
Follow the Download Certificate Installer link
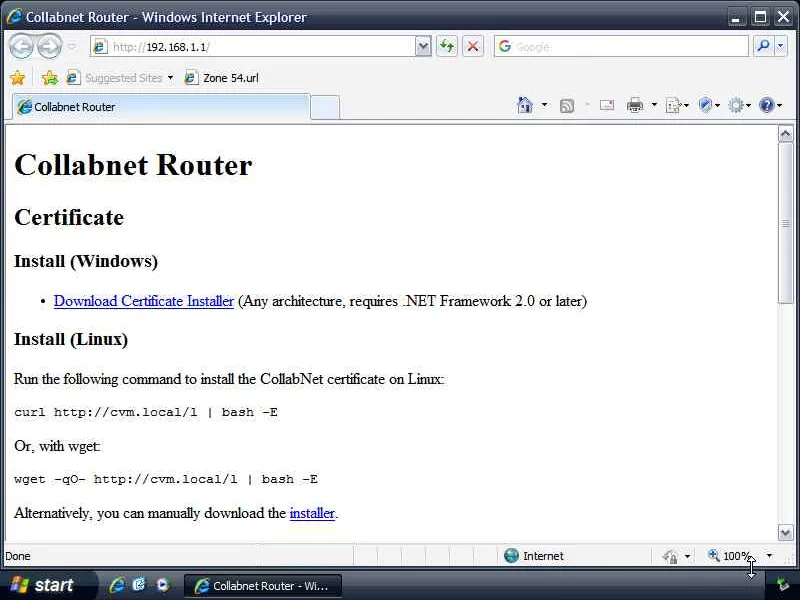144,301
